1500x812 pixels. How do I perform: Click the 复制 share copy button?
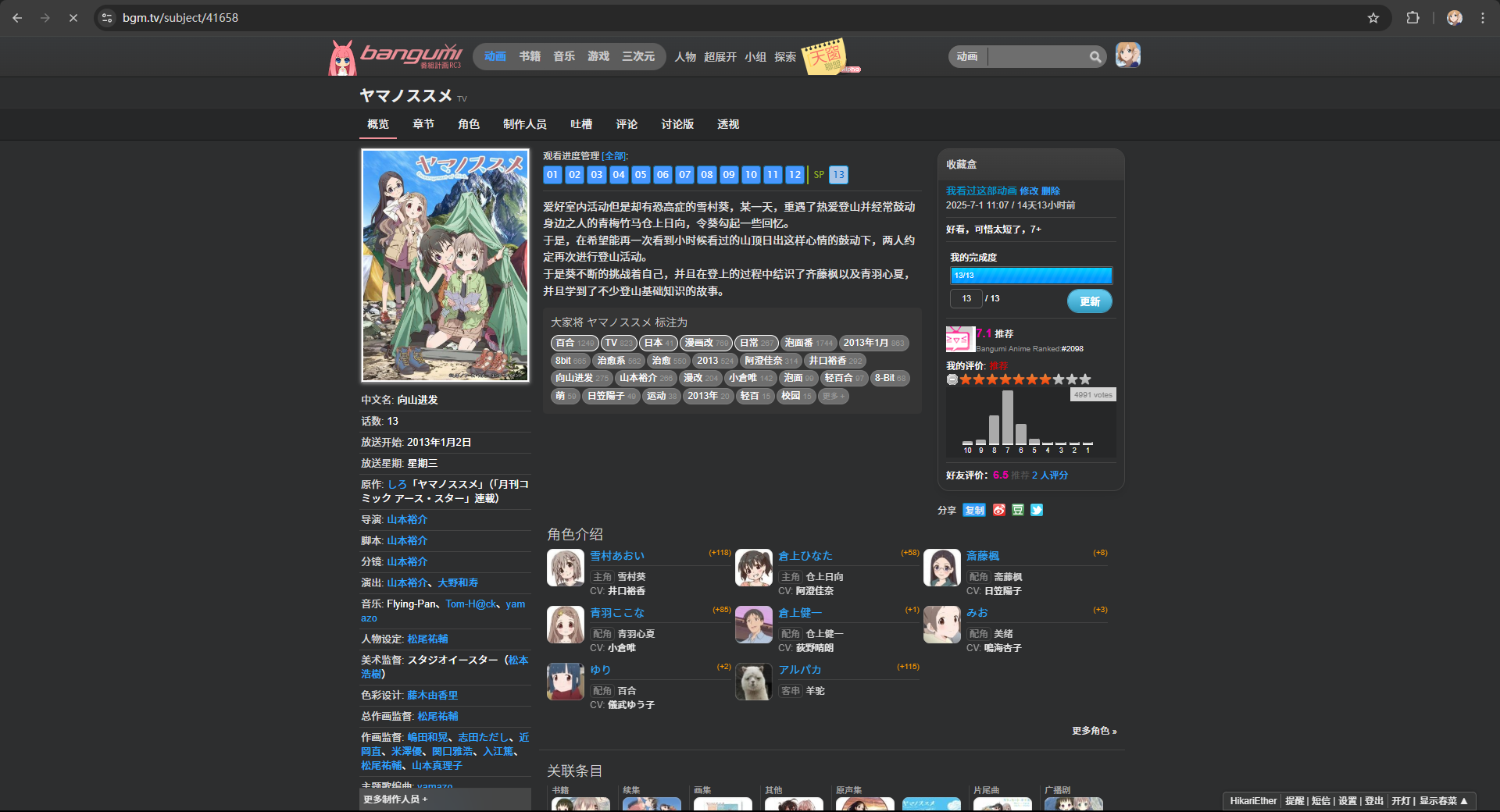tap(974, 510)
